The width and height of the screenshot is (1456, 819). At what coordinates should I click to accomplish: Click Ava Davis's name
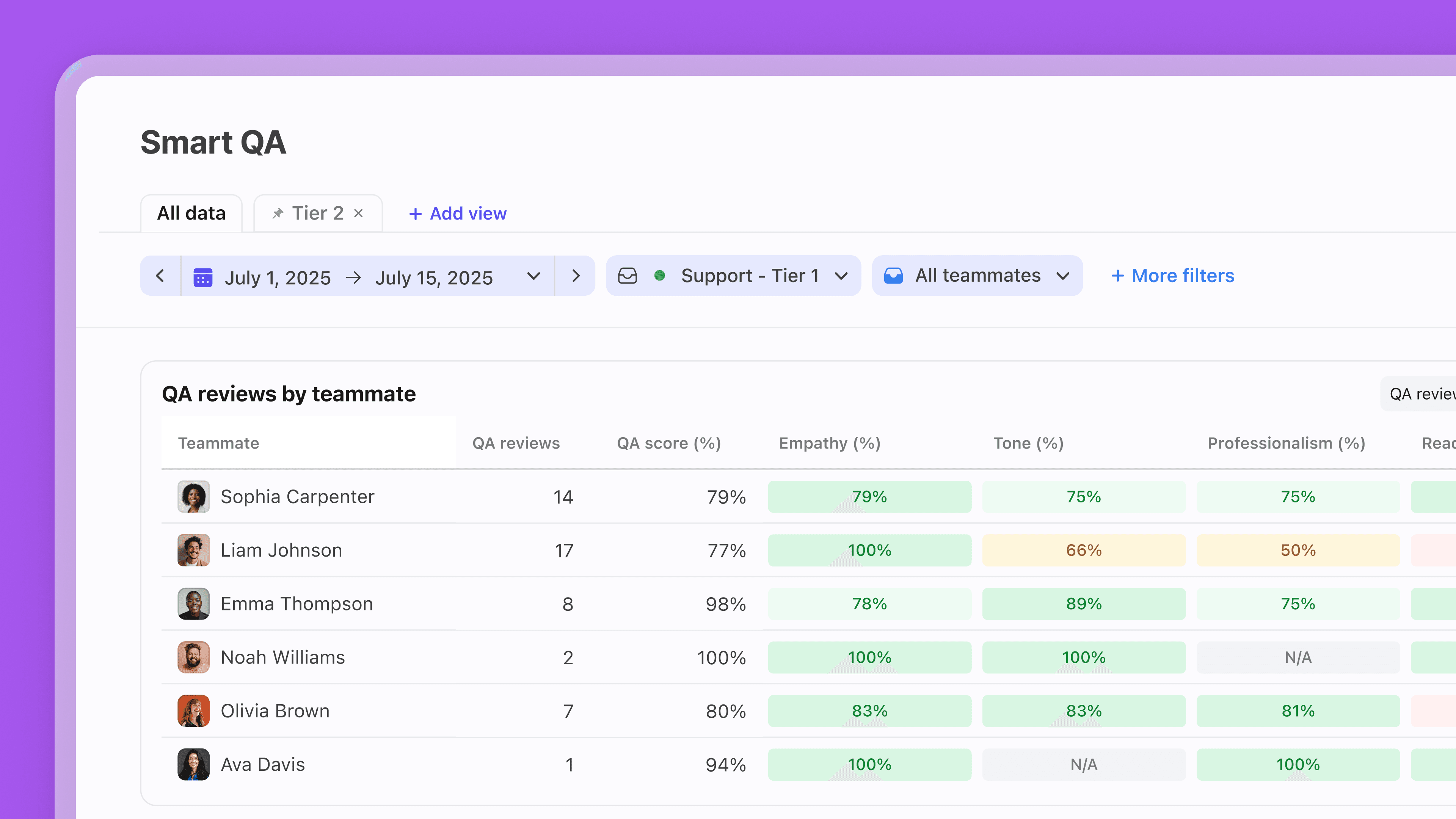click(263, 765)
